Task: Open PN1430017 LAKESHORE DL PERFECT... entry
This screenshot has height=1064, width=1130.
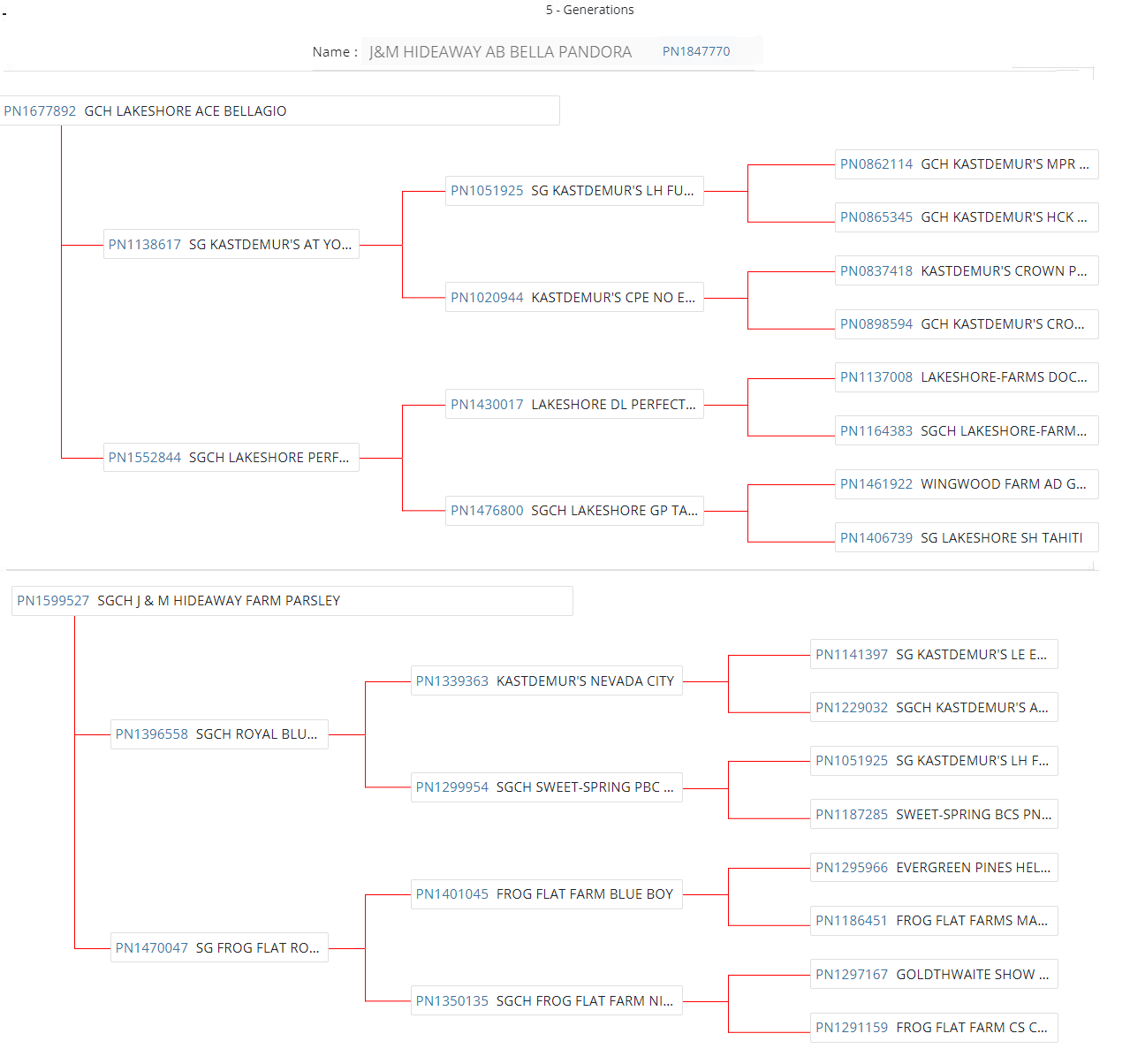Action: click(x=573, y=405)
